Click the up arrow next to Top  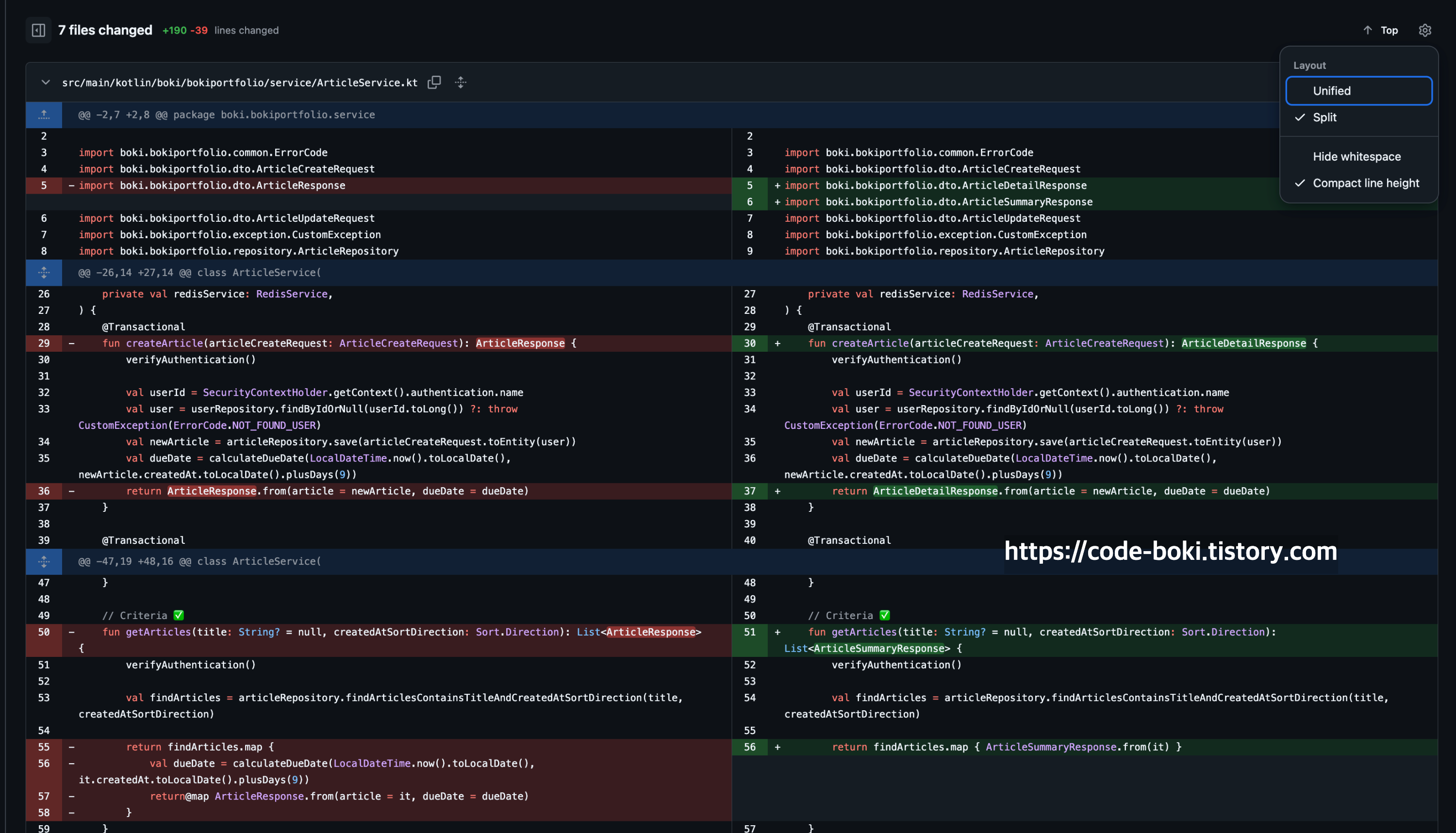point(1367,31)
